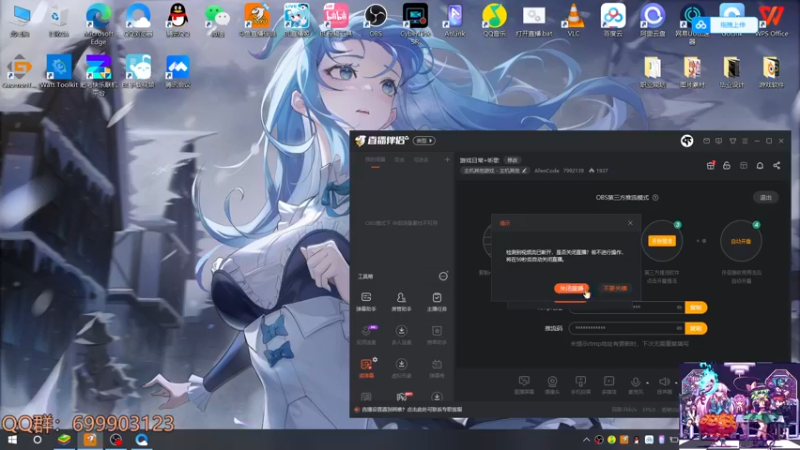The width and height of the screenshot is (800, 450).
Task: Open the 弹幕助手 tool in toolbox
Action: 366,302
